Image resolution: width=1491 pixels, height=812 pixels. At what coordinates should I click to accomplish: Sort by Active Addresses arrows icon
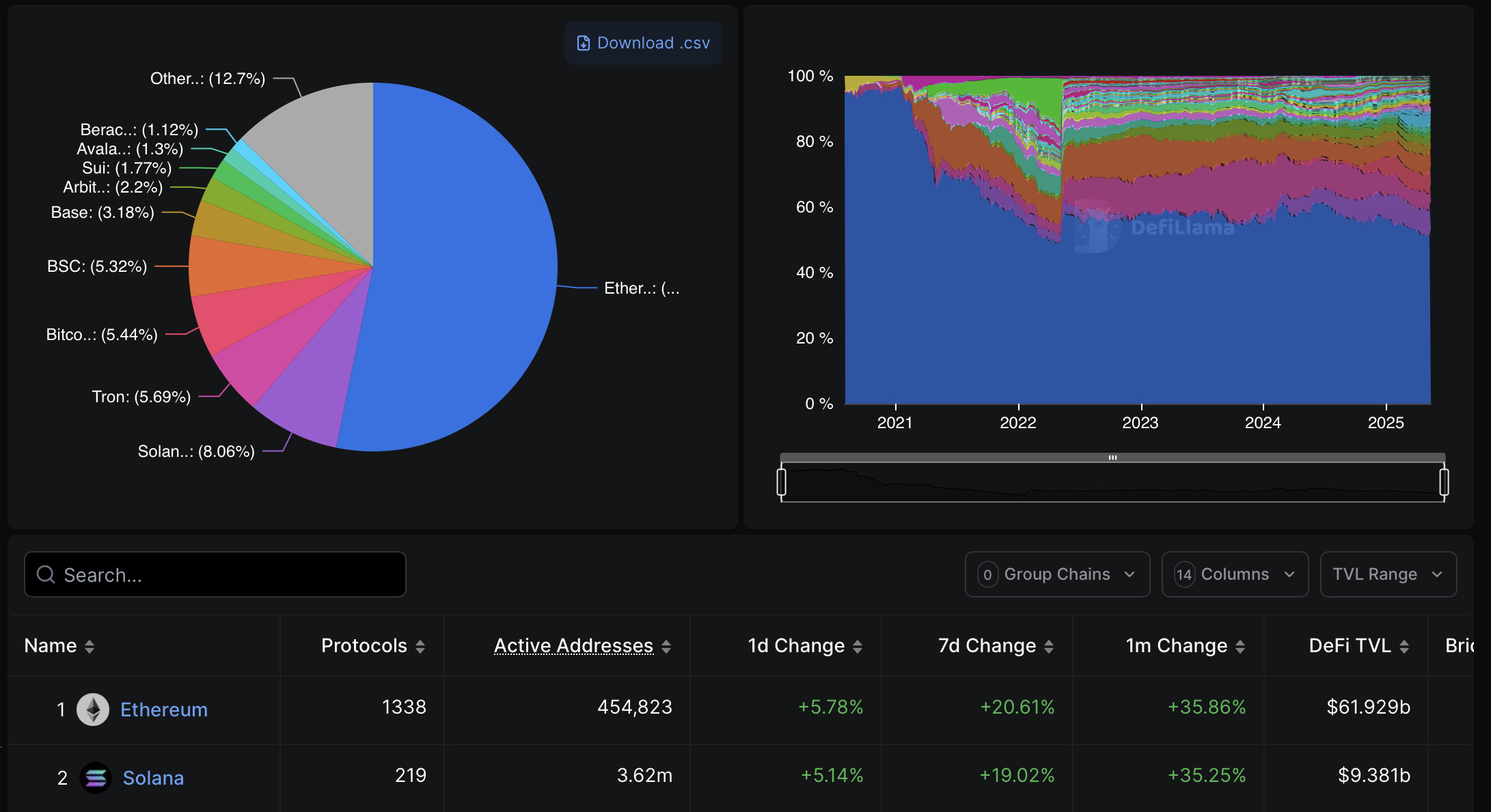click(x=666, y=647)
